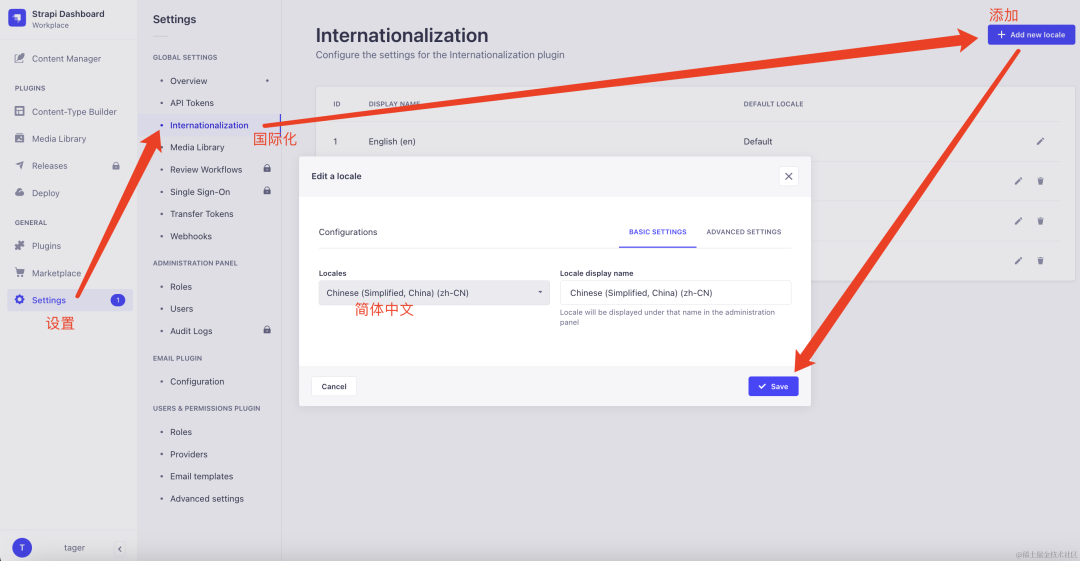Open Audit Logs settings
The height and width of the screenshot is (561, 1080).
(x=191, y=331)
